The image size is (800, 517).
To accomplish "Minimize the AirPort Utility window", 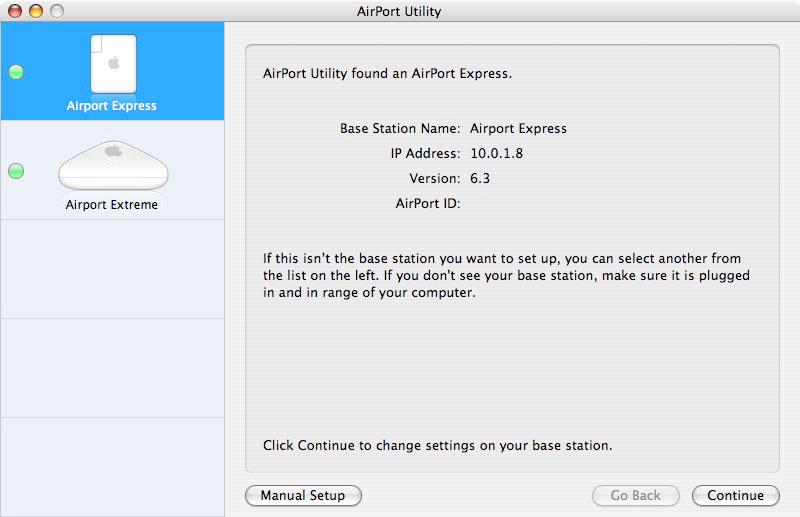I will [x=36, y=11].
